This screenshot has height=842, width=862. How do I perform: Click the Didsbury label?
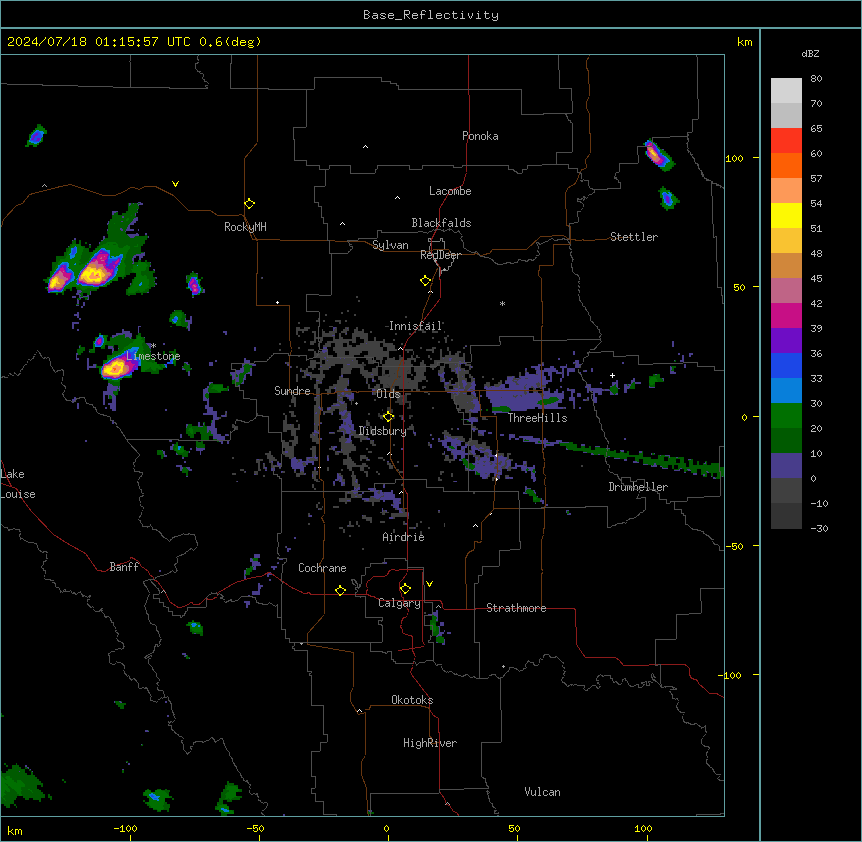coord(383,431)
